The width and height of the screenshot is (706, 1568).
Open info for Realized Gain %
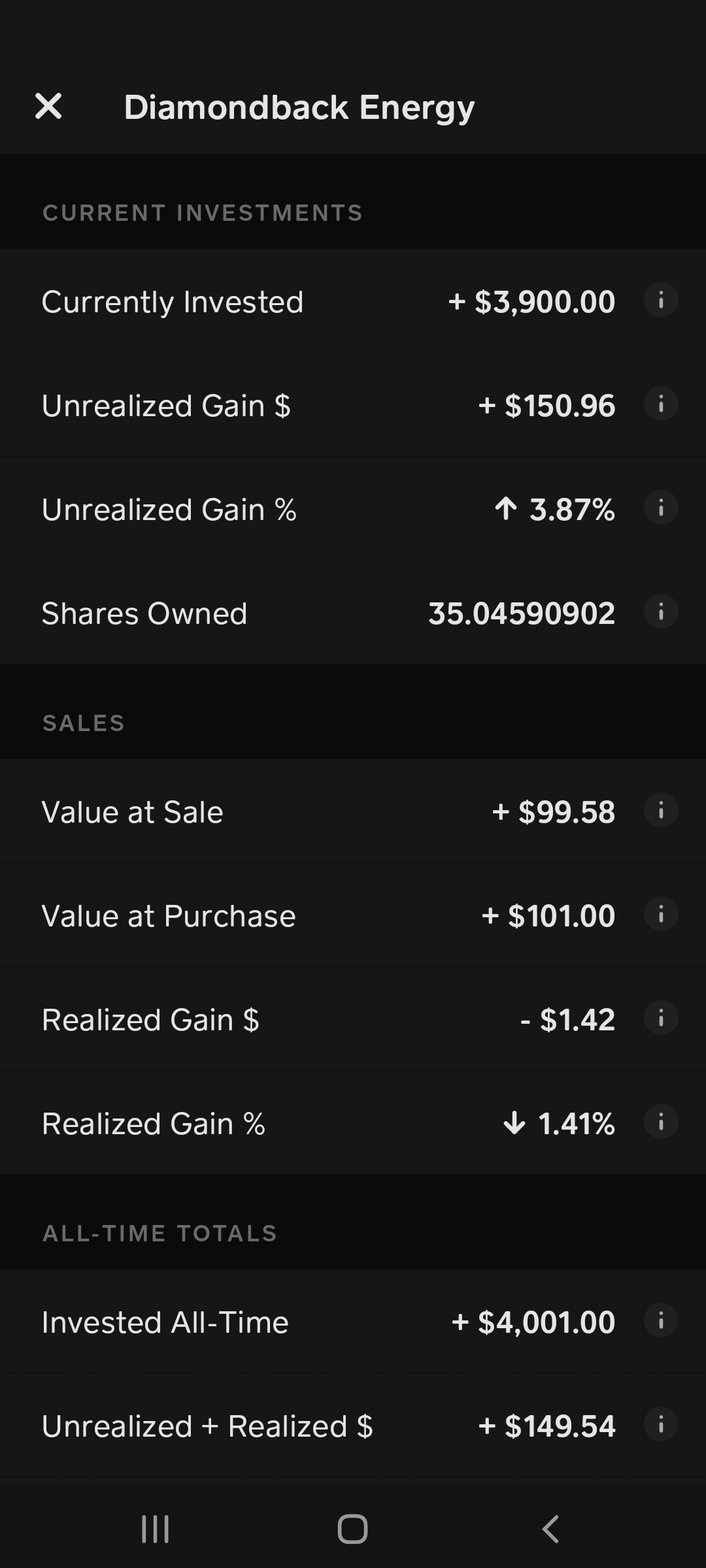pyautogui.click(x=661, y=1122)
